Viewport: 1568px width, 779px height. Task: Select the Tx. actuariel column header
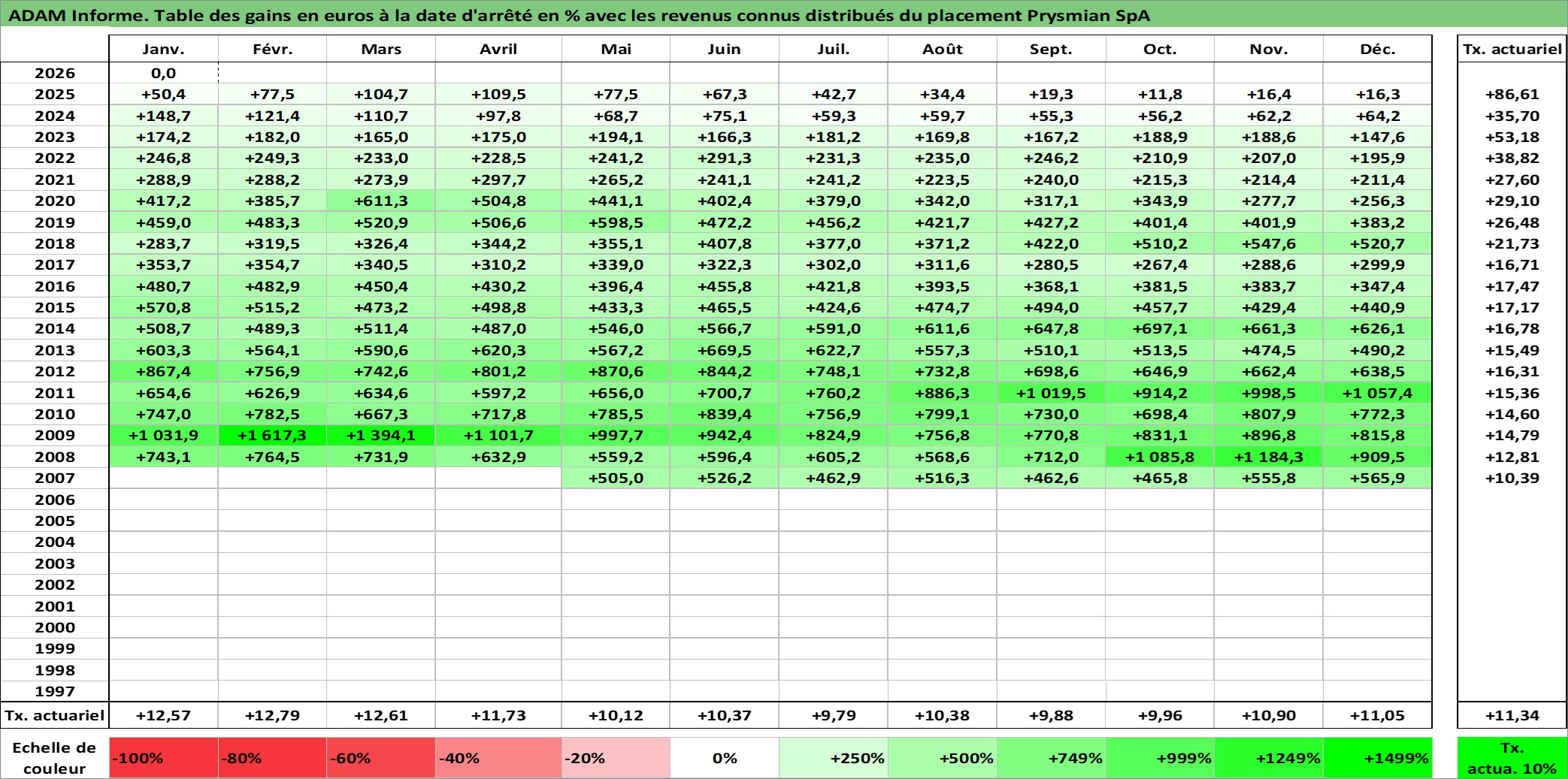coord(1512,49)
